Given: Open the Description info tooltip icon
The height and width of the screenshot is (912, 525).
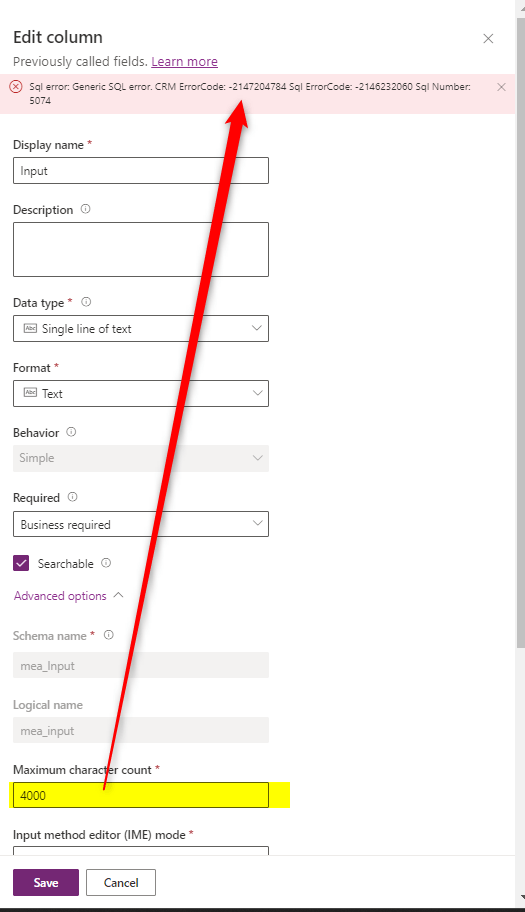Looking at the screenshot, I should click(x=85, y=209).
